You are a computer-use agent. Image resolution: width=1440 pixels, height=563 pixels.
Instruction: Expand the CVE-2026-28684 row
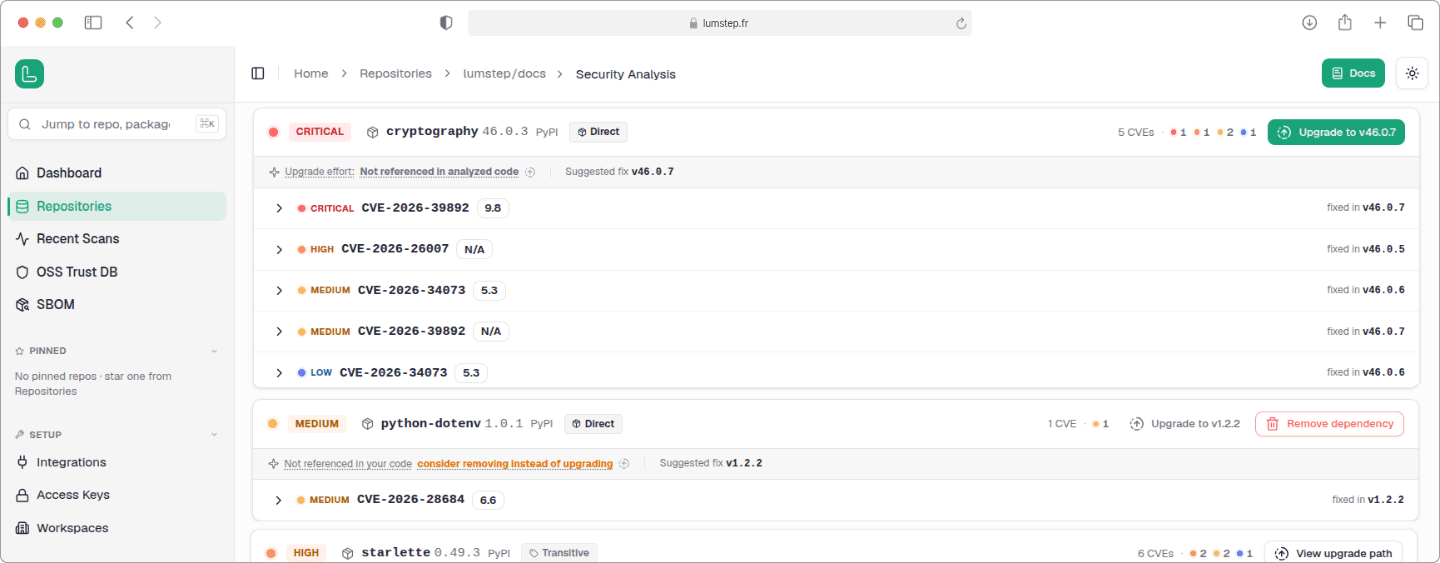coord(279,499)
